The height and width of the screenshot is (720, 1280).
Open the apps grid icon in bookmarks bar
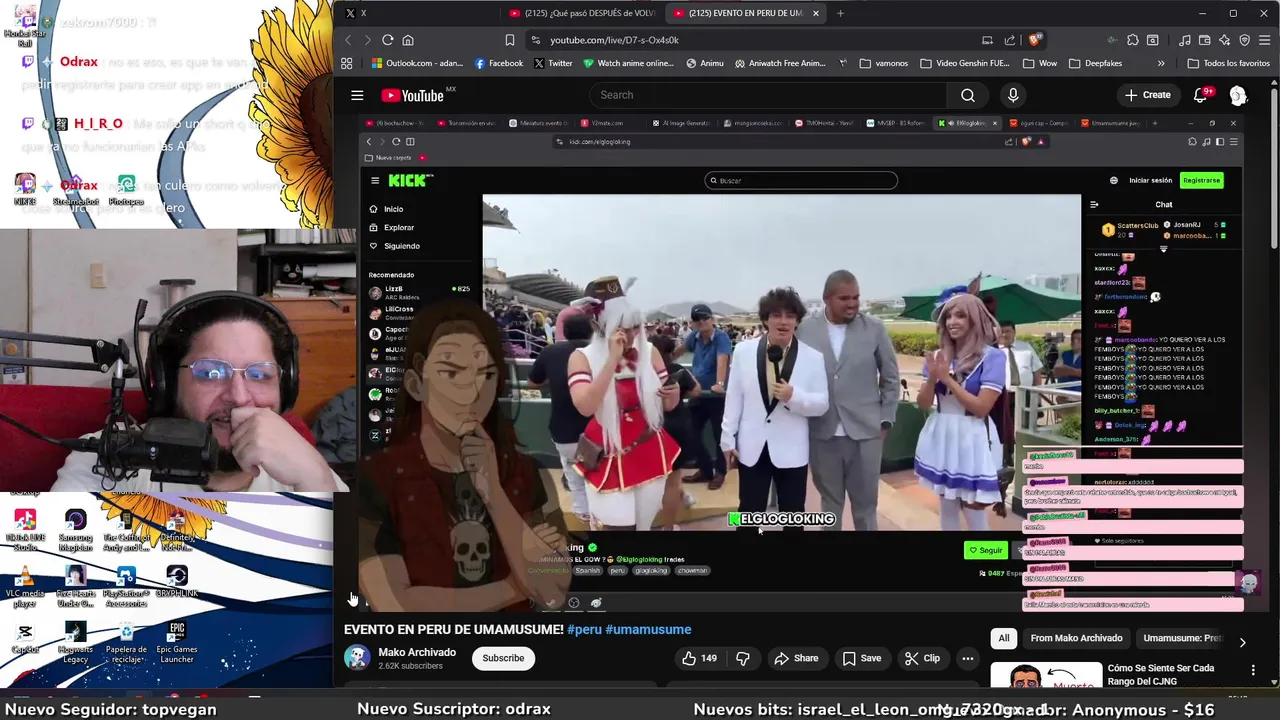pos(347,63)
